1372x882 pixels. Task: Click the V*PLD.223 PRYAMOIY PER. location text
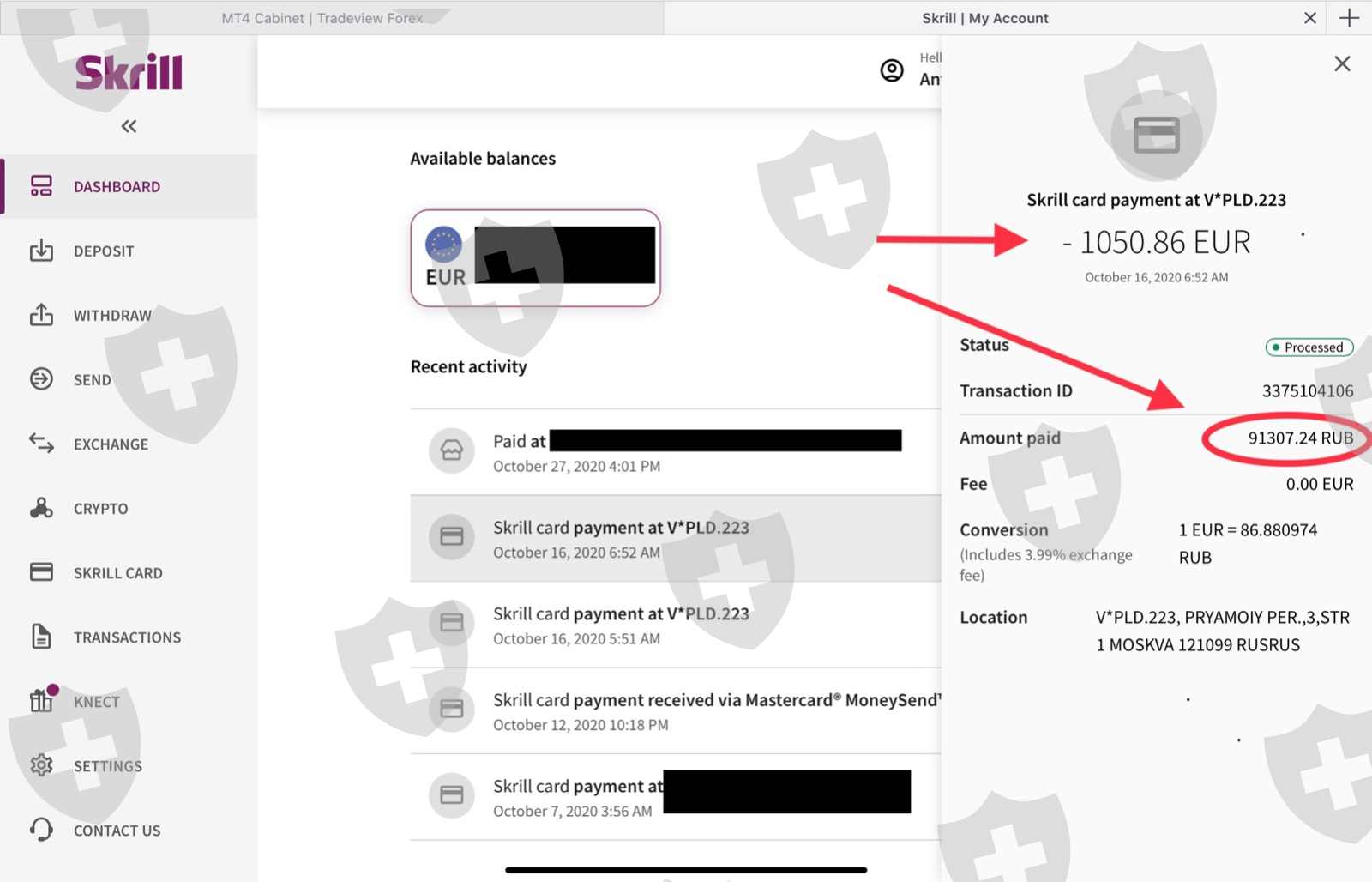[x=1223, y=631]
